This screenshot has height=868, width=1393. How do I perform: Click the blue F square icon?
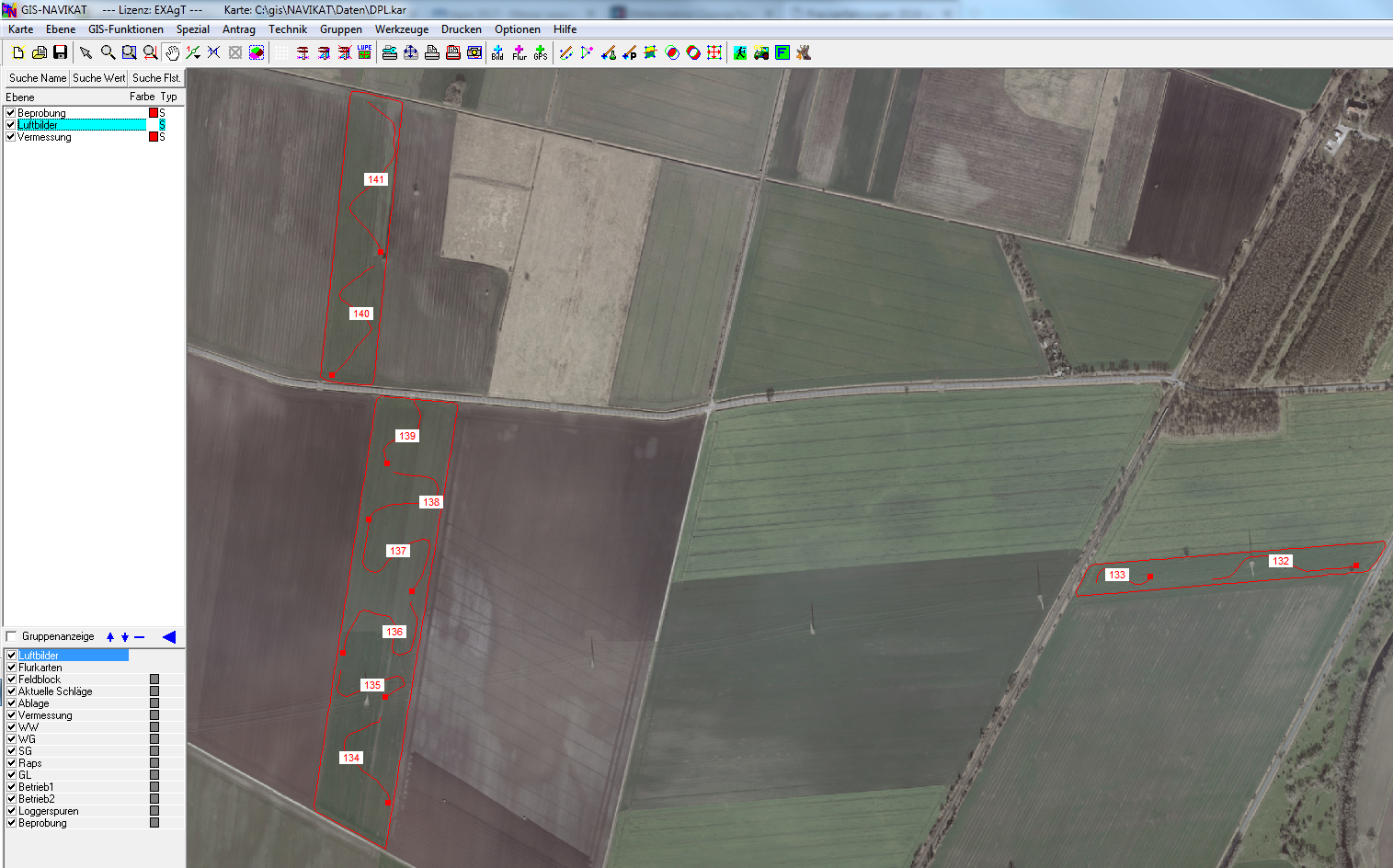[x=782, y=53]
